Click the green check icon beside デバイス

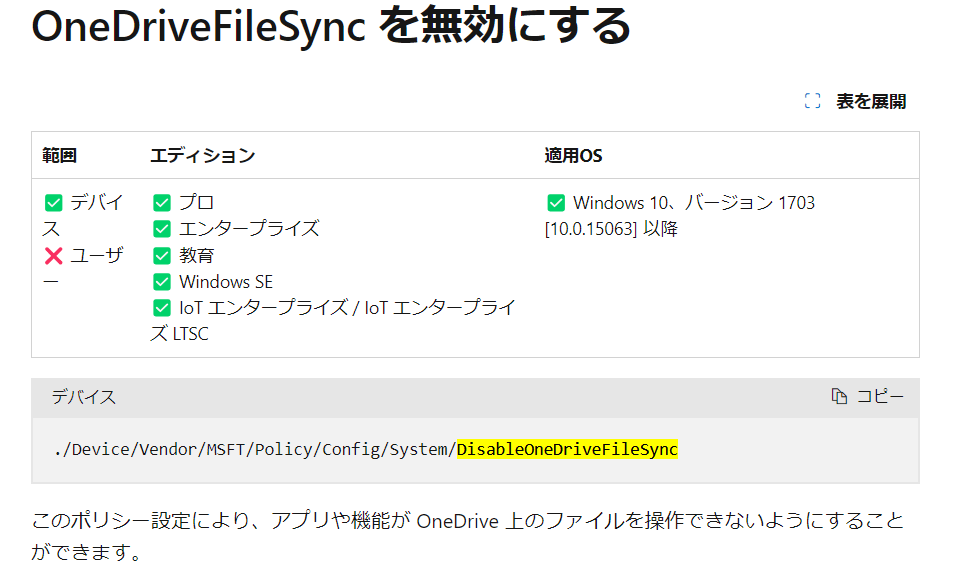tap(54, 202)
